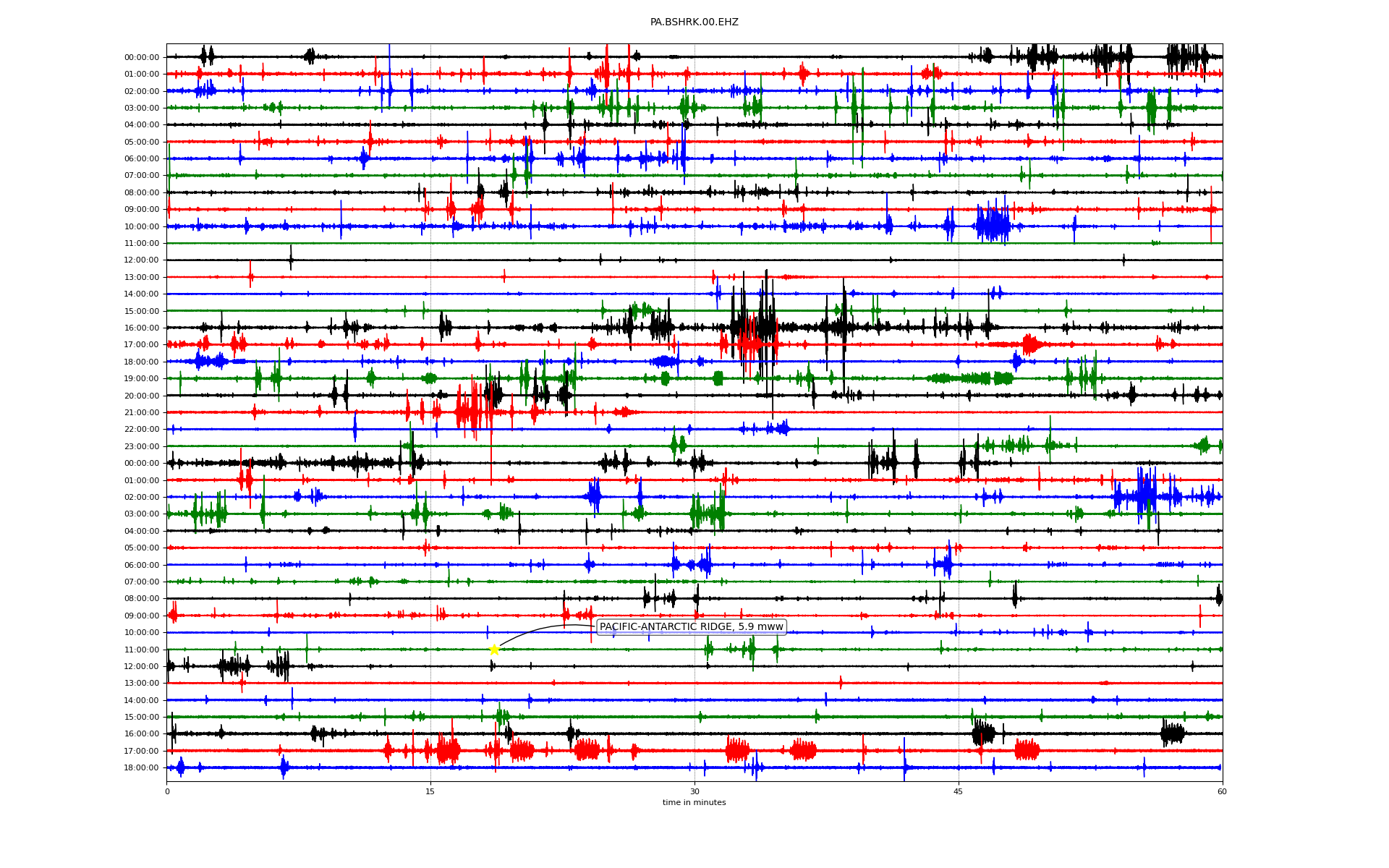Image resolution: width=1389 pixels, height=868 pixels.
Task: Click the 'time in minutes' axis label
Action: (x=694, y=802)
